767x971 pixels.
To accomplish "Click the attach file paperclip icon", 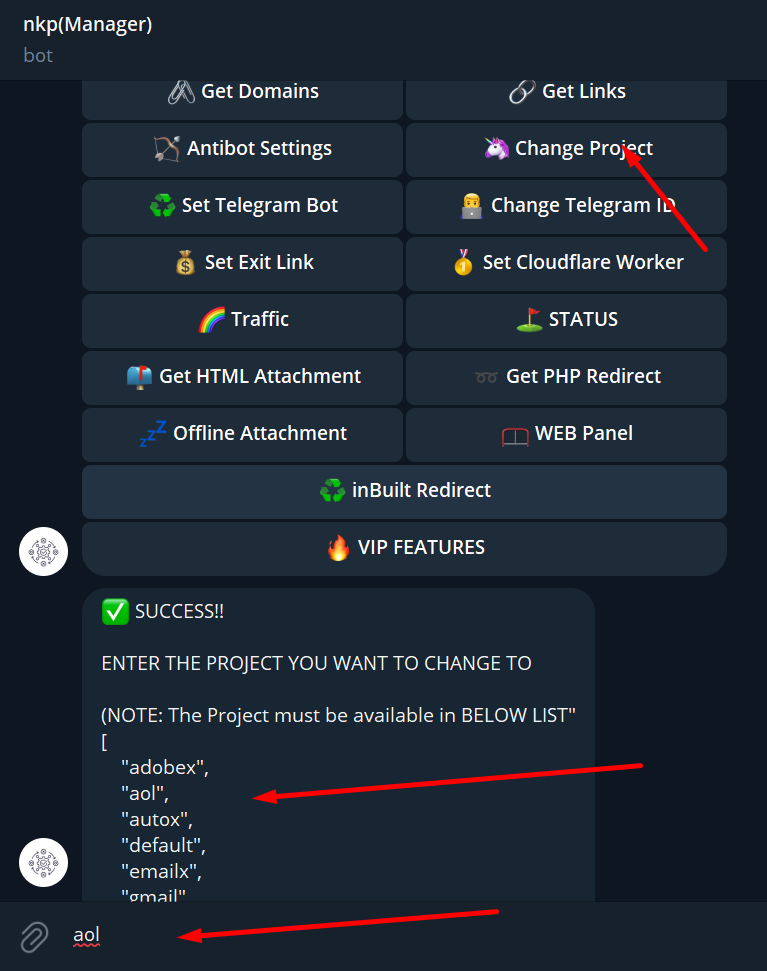I will pos(34,937).
